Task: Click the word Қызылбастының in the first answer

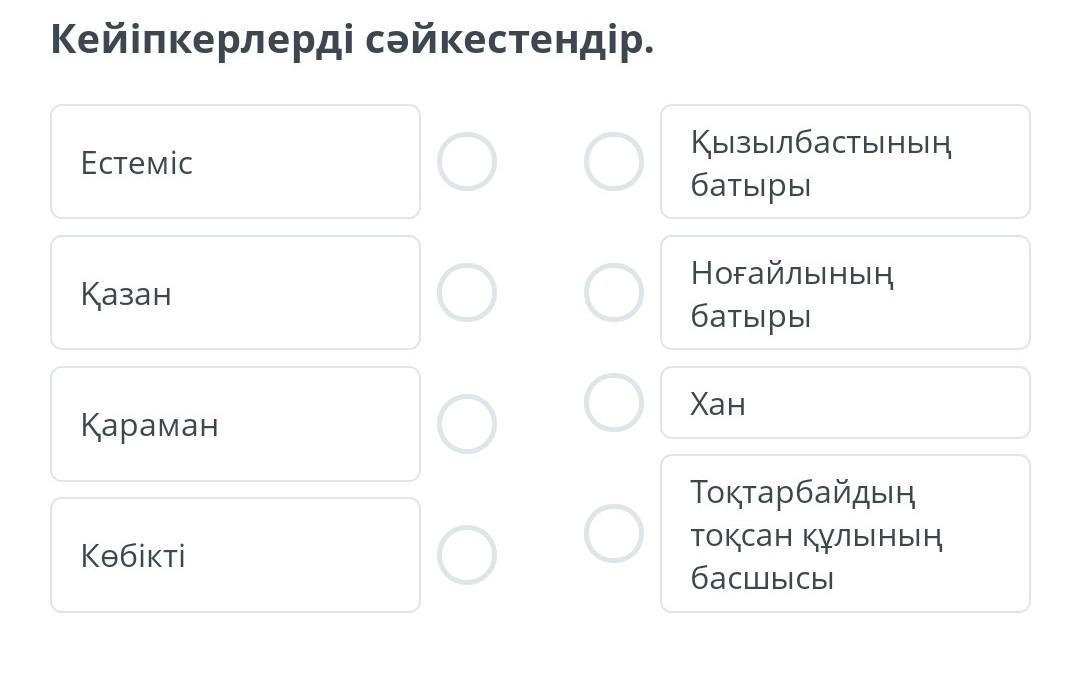Action: tap(821, 142)
